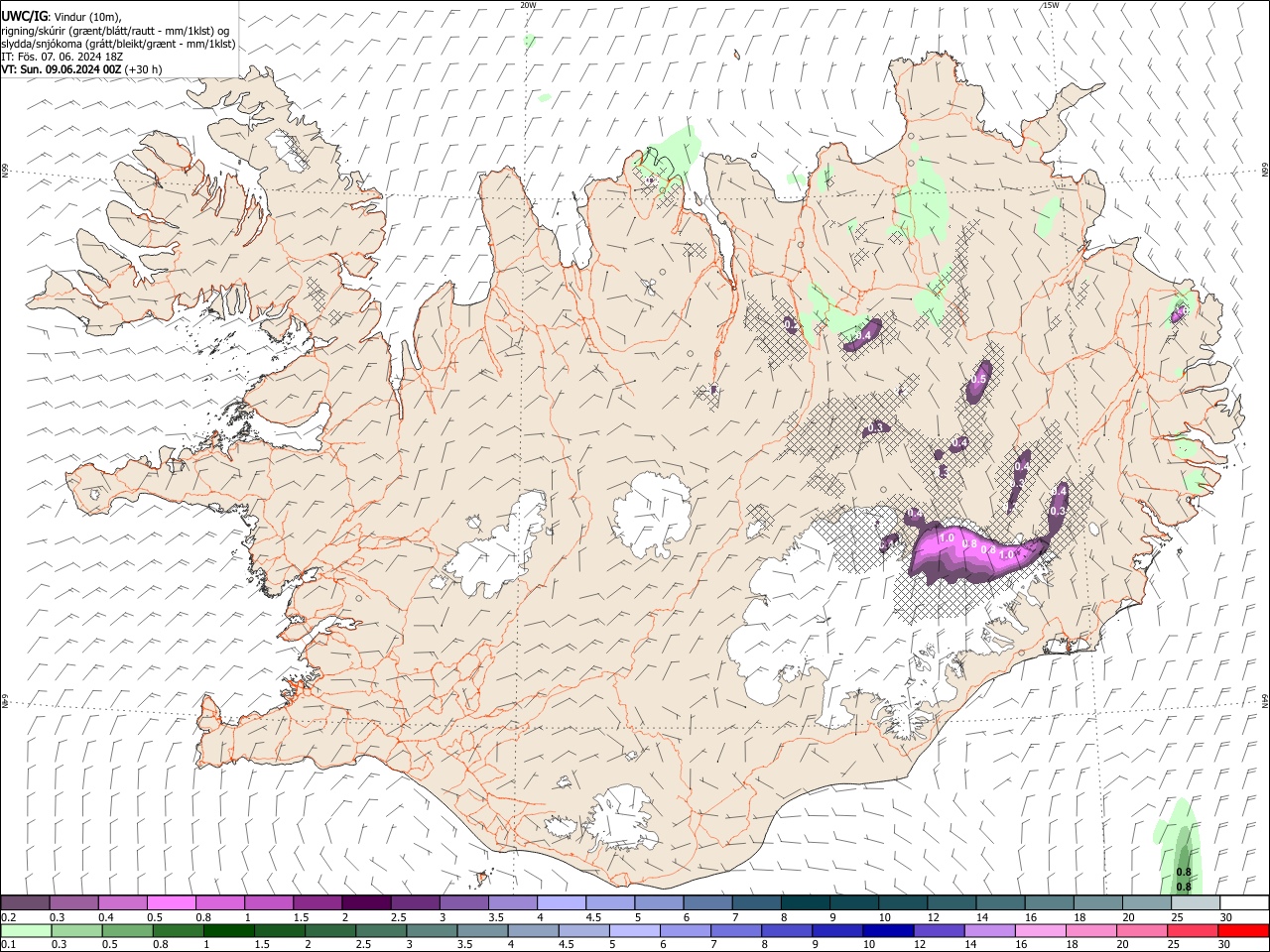Click rain scale swatch between 18 and 20
The width and height of the screenshot is (1270, 952).
pyautogui.click(x=1091, y=931)
